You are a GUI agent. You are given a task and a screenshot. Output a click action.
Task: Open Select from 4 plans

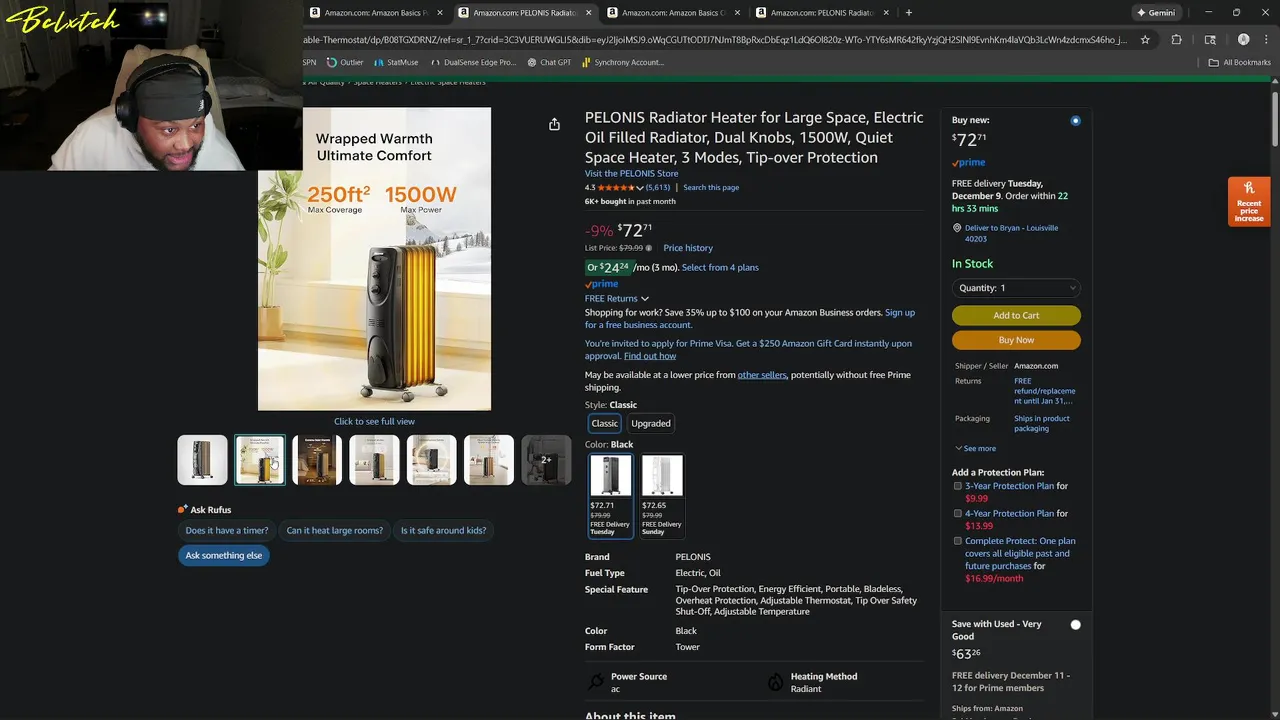(720, 267)
